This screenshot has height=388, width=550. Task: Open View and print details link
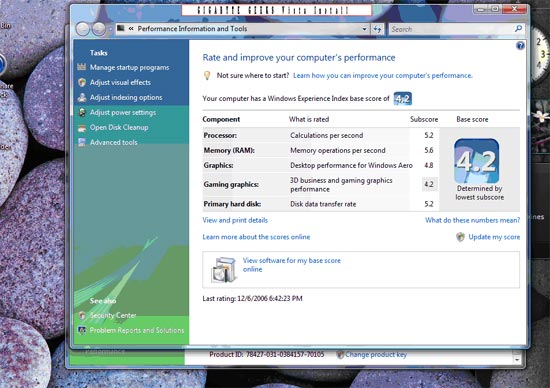point(235,220)
